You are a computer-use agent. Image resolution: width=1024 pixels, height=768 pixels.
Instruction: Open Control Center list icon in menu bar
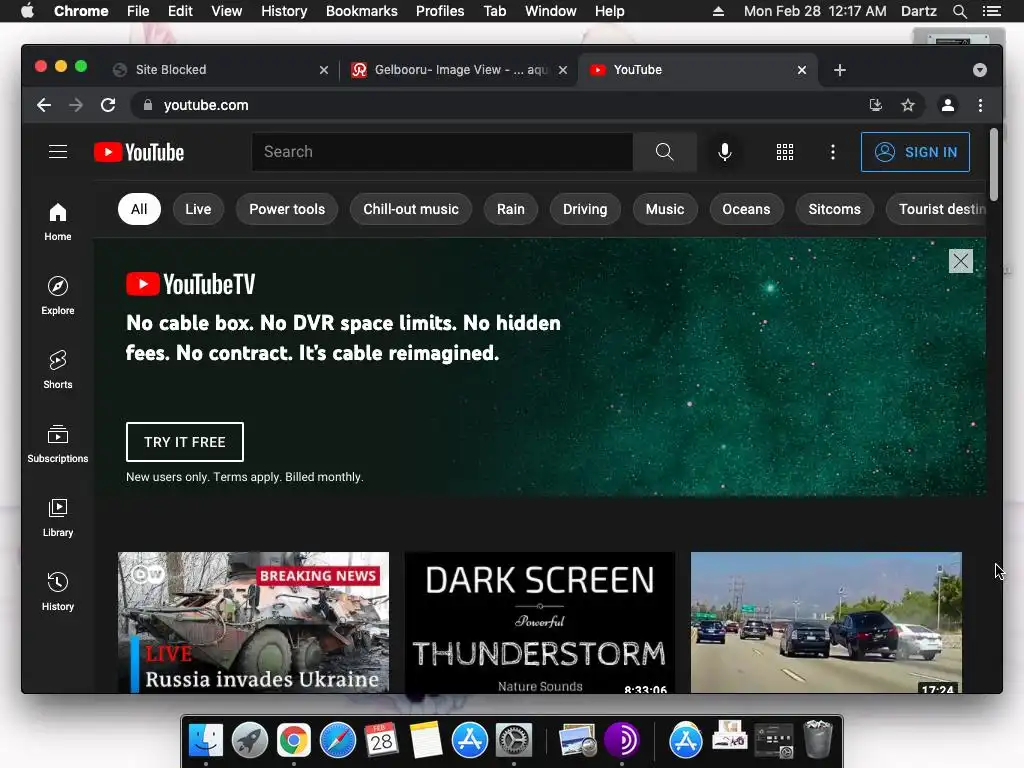(991, 11)
